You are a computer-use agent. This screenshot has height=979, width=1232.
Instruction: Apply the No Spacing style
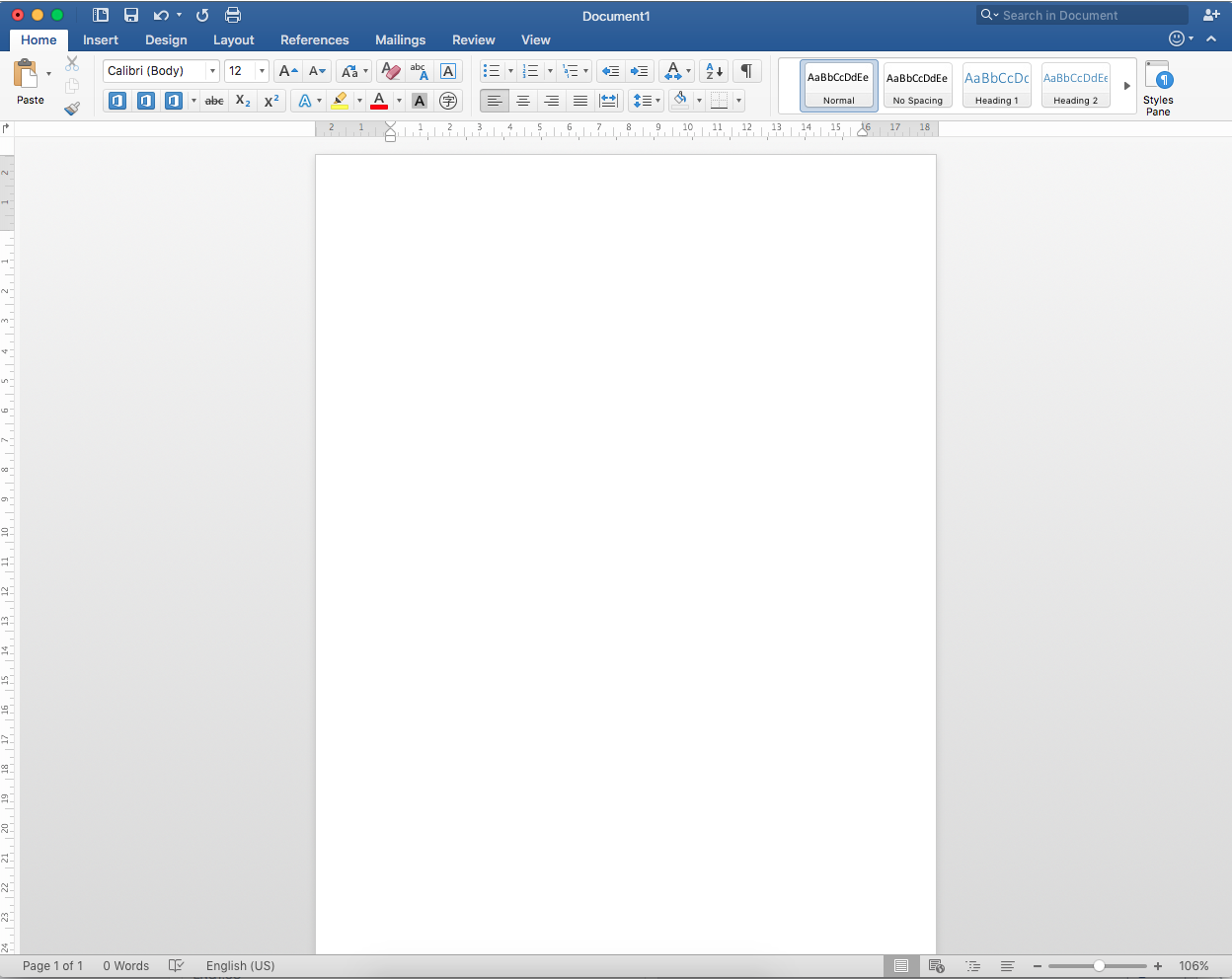(x=918, y=86)
